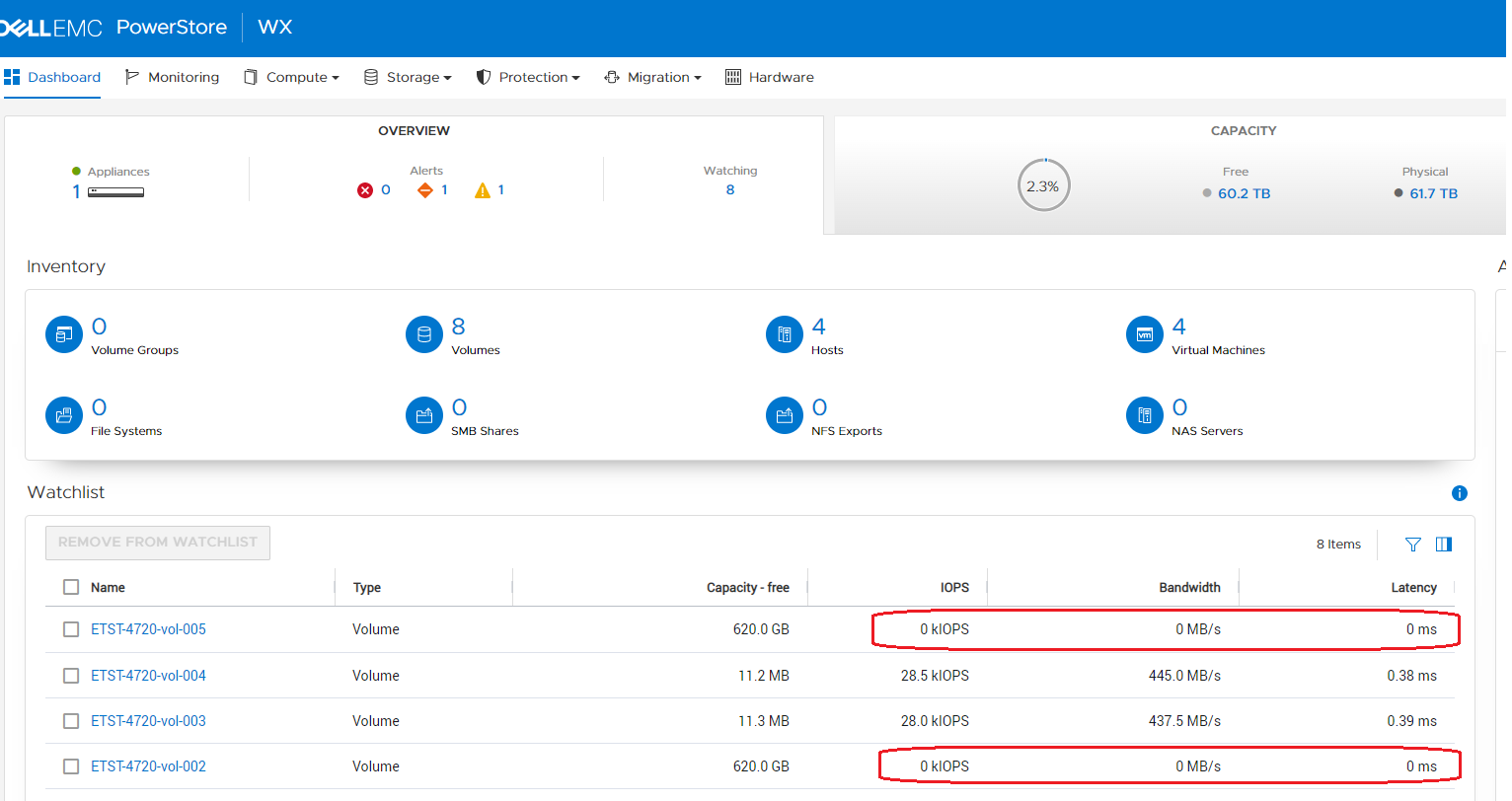This screenshot has height=801, width=1512.
Task: Check the box for ETST-4720-vol-004
Action: point(71,676)
